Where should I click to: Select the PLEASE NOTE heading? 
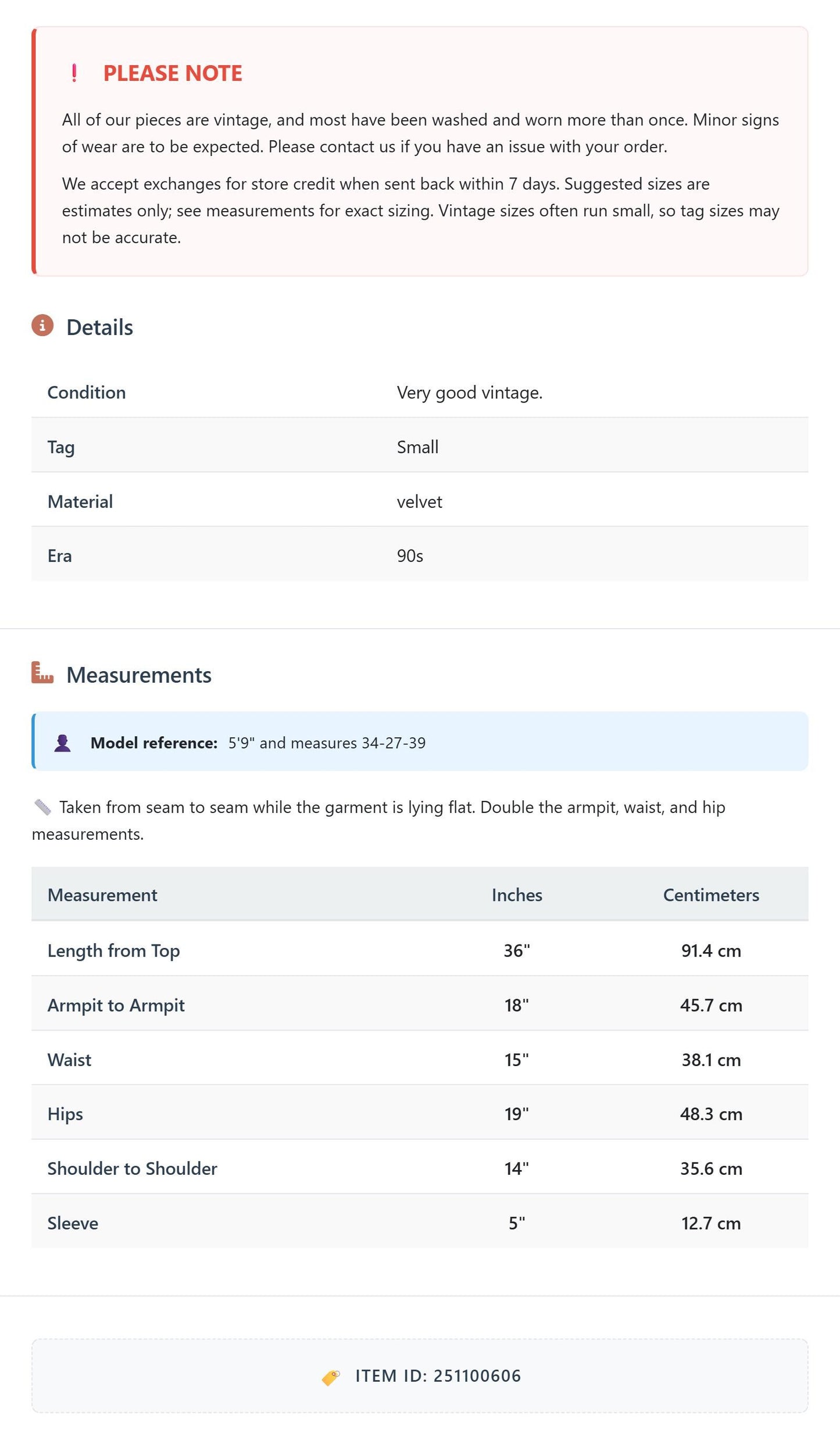pos(173,73)
